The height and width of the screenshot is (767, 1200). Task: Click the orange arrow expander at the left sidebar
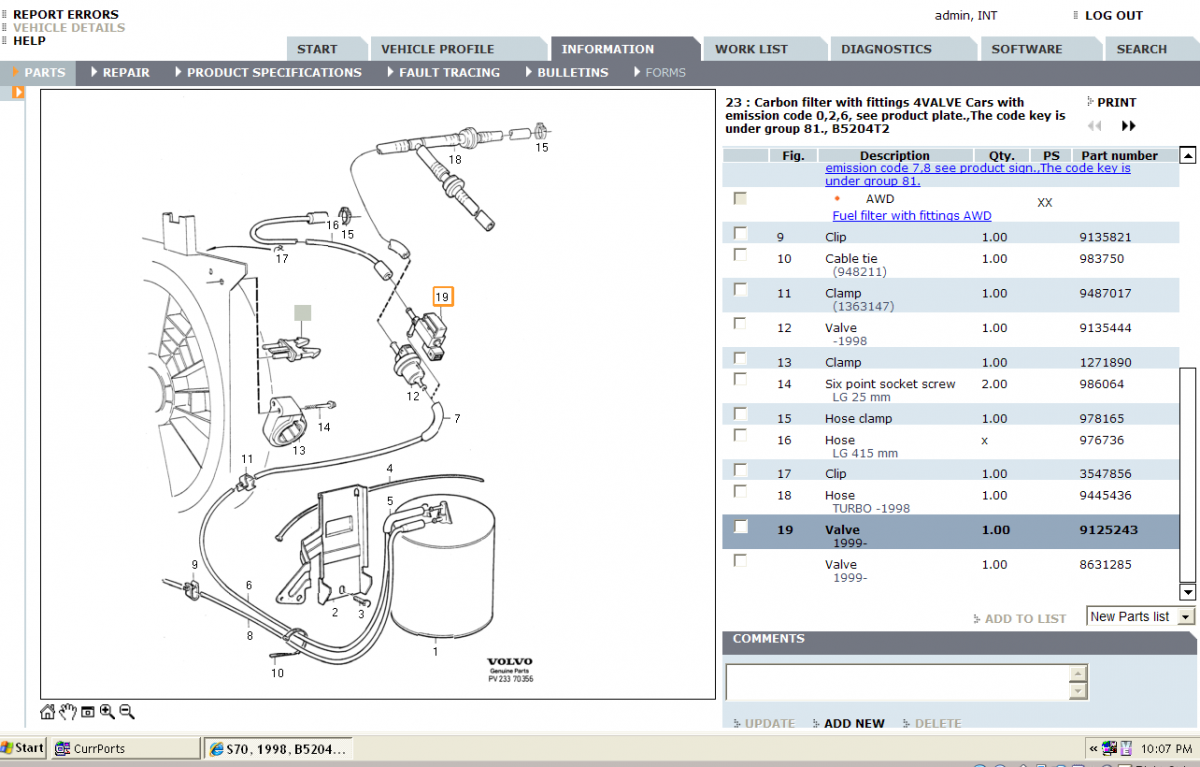(x=18, y=92)
